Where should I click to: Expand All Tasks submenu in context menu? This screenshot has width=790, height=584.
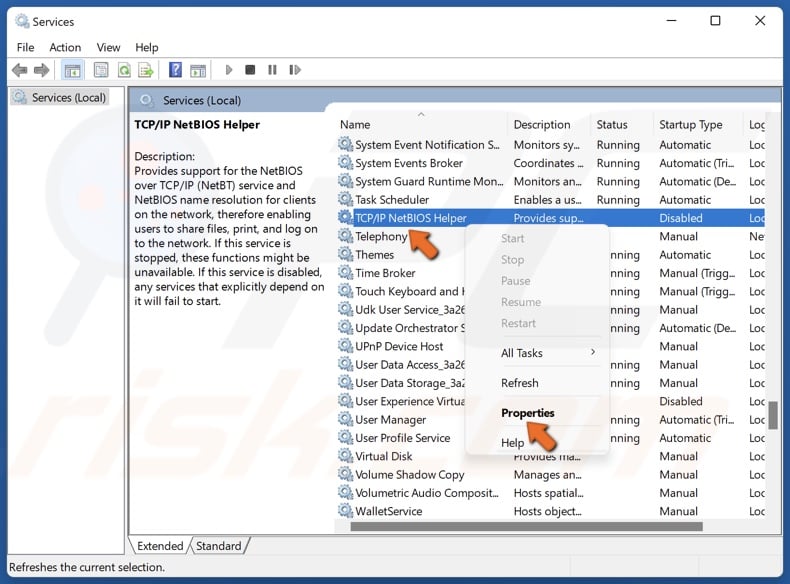(x=548, y=353)
